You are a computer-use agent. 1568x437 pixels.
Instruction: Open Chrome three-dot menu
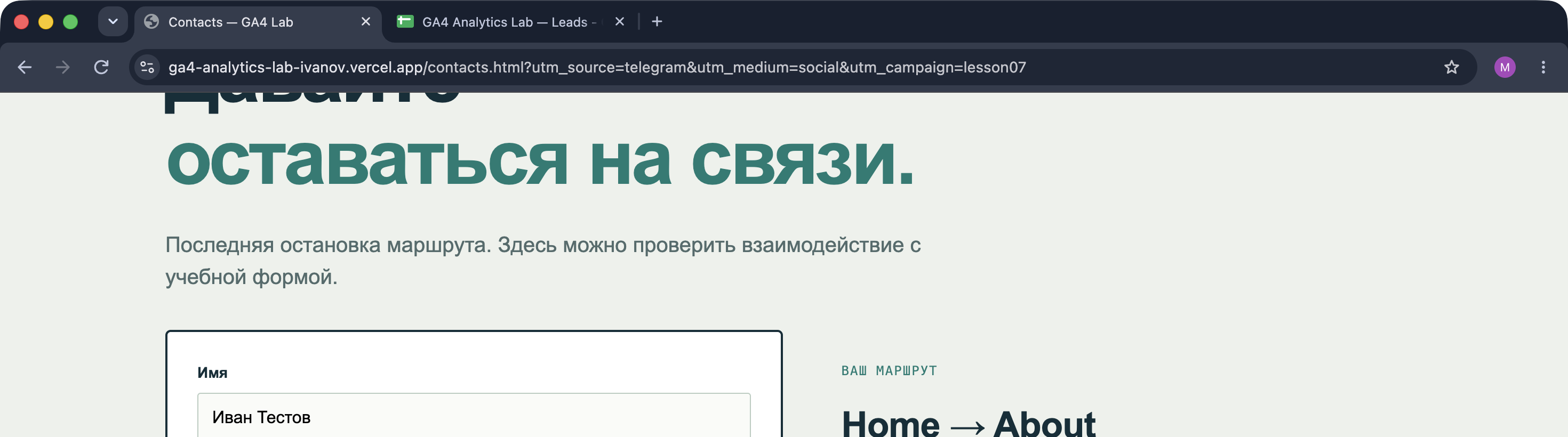pos(1543,67)
